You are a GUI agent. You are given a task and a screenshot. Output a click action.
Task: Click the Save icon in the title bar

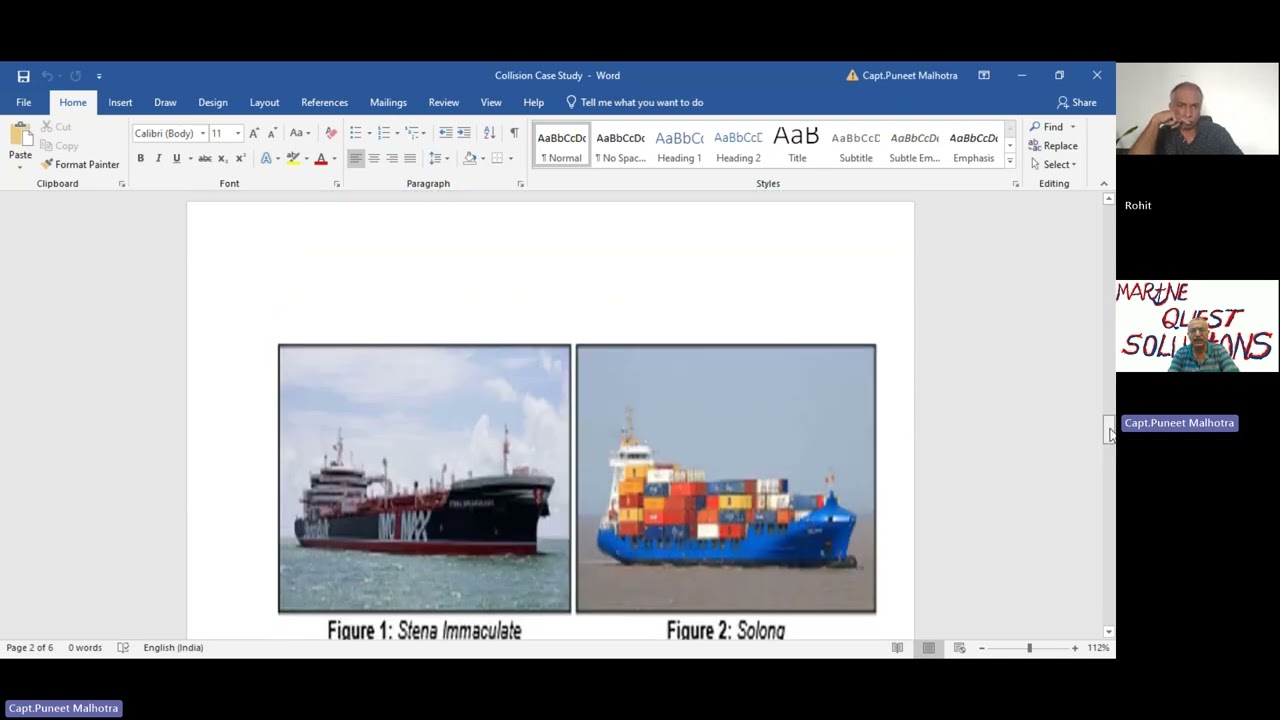point(23,76)
